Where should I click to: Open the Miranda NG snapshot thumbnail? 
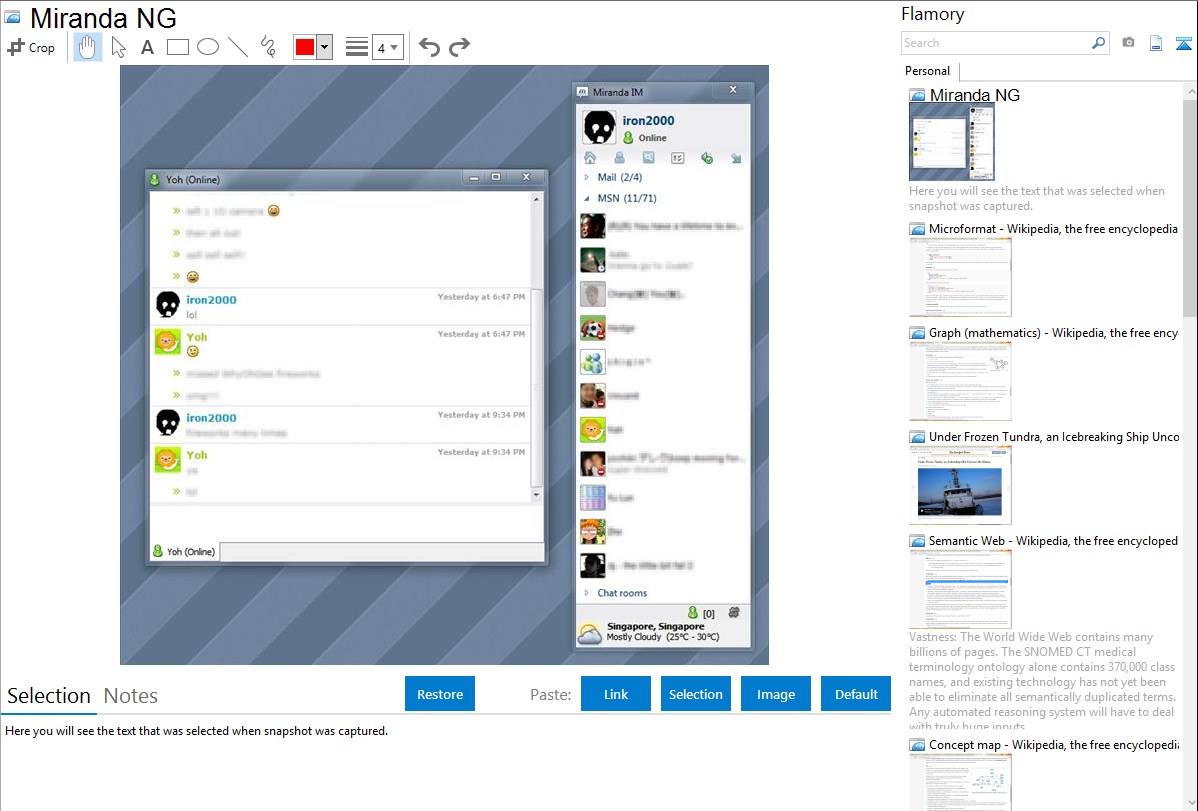point(952,143)
